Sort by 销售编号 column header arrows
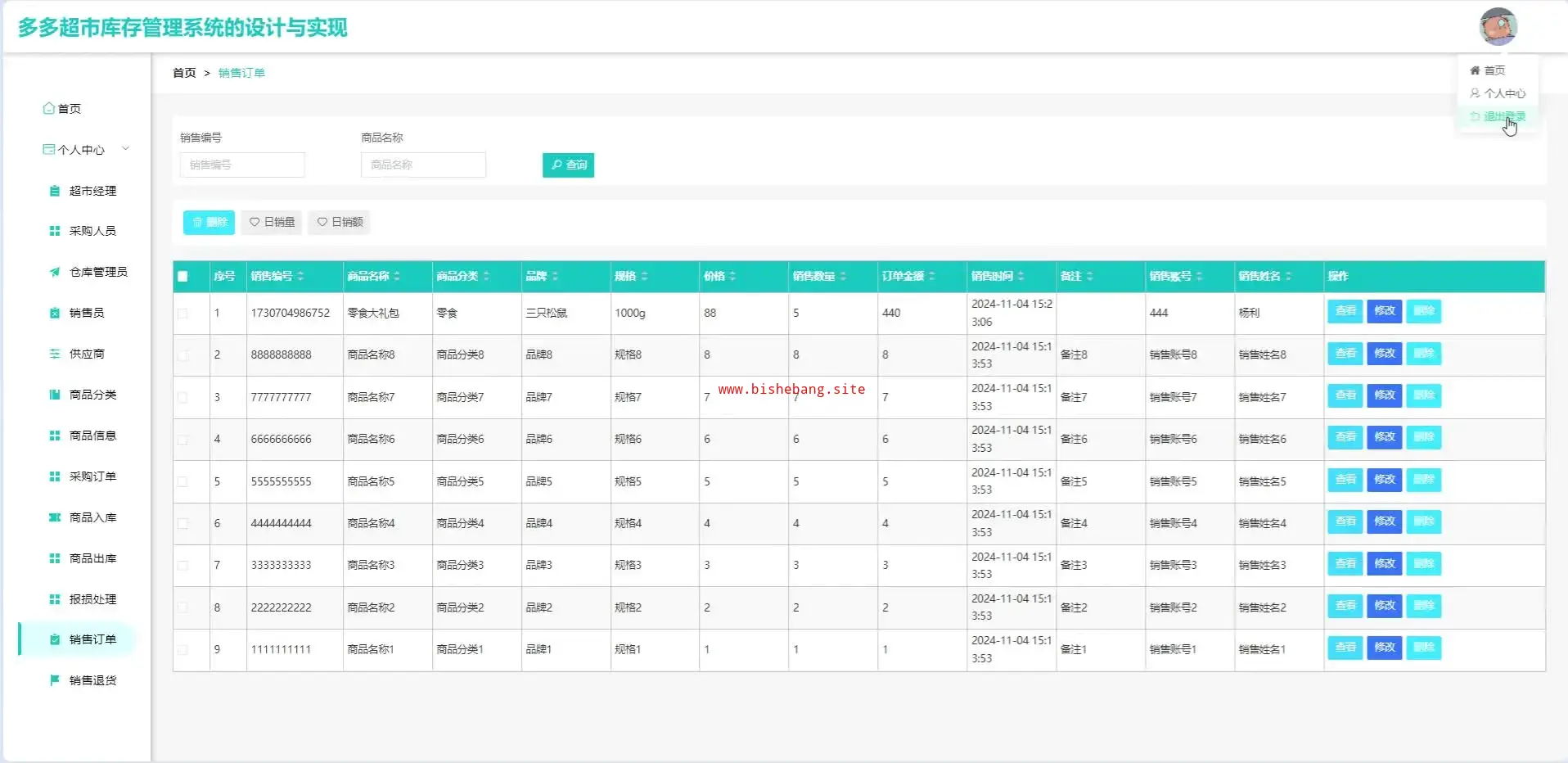 pyautogui.click(x=301, y=277)
